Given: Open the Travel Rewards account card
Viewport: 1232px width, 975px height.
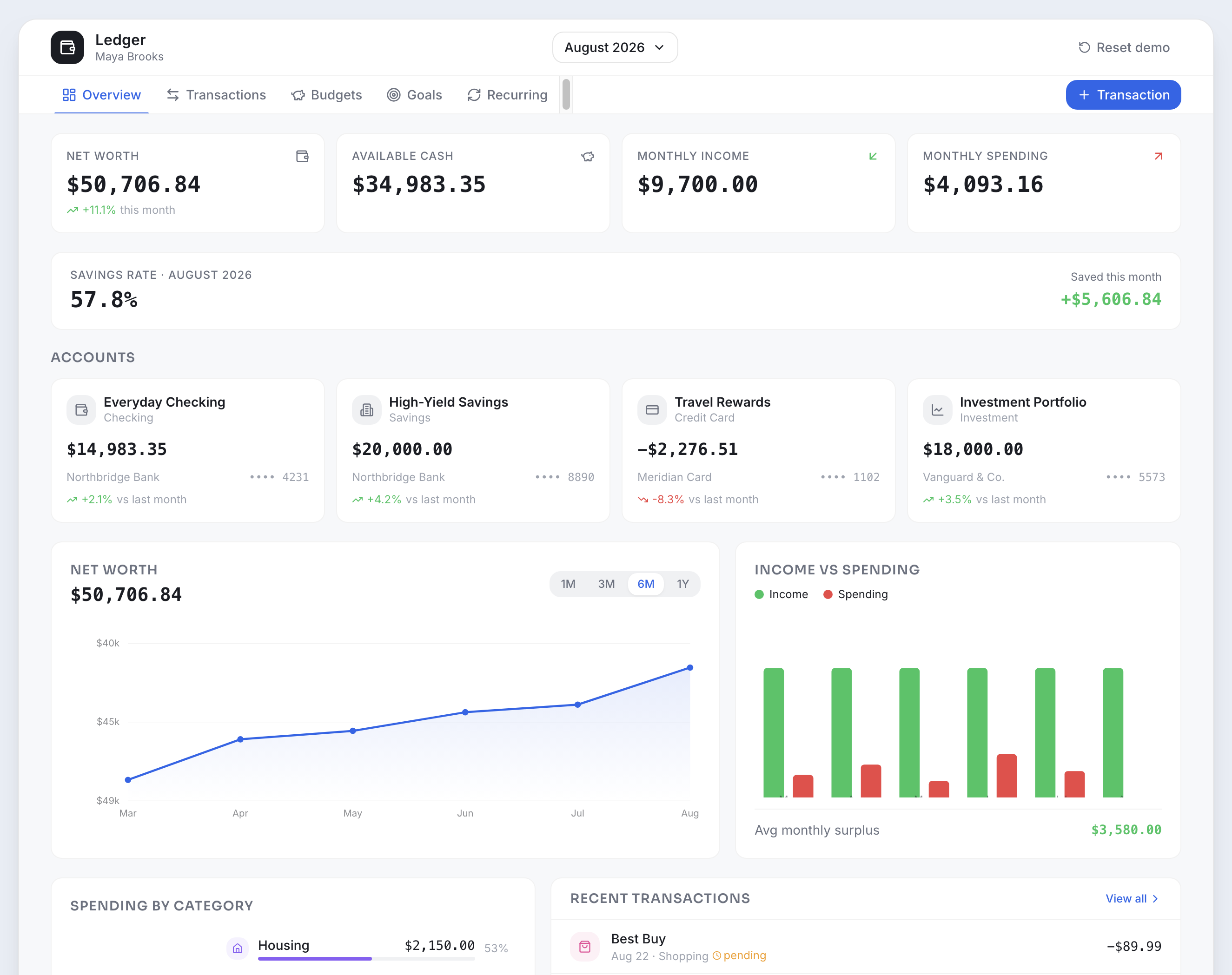Looking at the screenshot, I should point(759,450).
